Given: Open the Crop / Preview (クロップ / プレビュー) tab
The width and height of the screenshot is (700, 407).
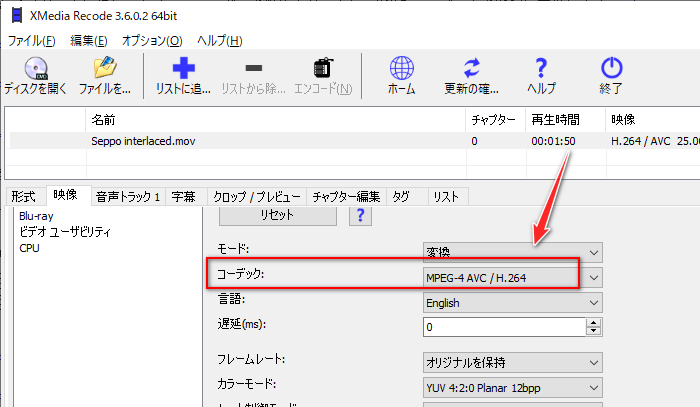Looking at the screenshot, I should pyautogui.click(x=257, y=196).
